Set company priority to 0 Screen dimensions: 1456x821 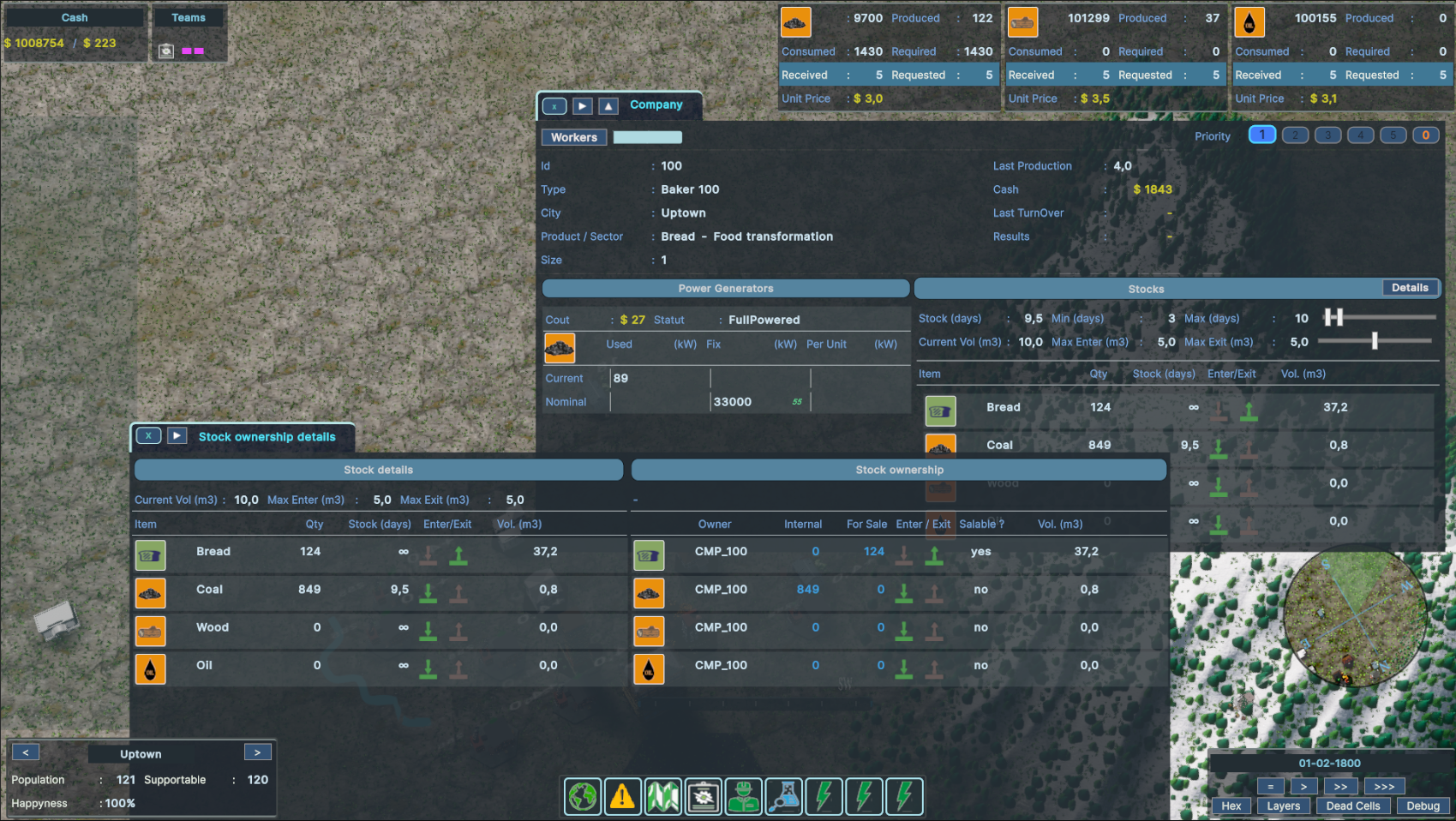click(1426, 135)
